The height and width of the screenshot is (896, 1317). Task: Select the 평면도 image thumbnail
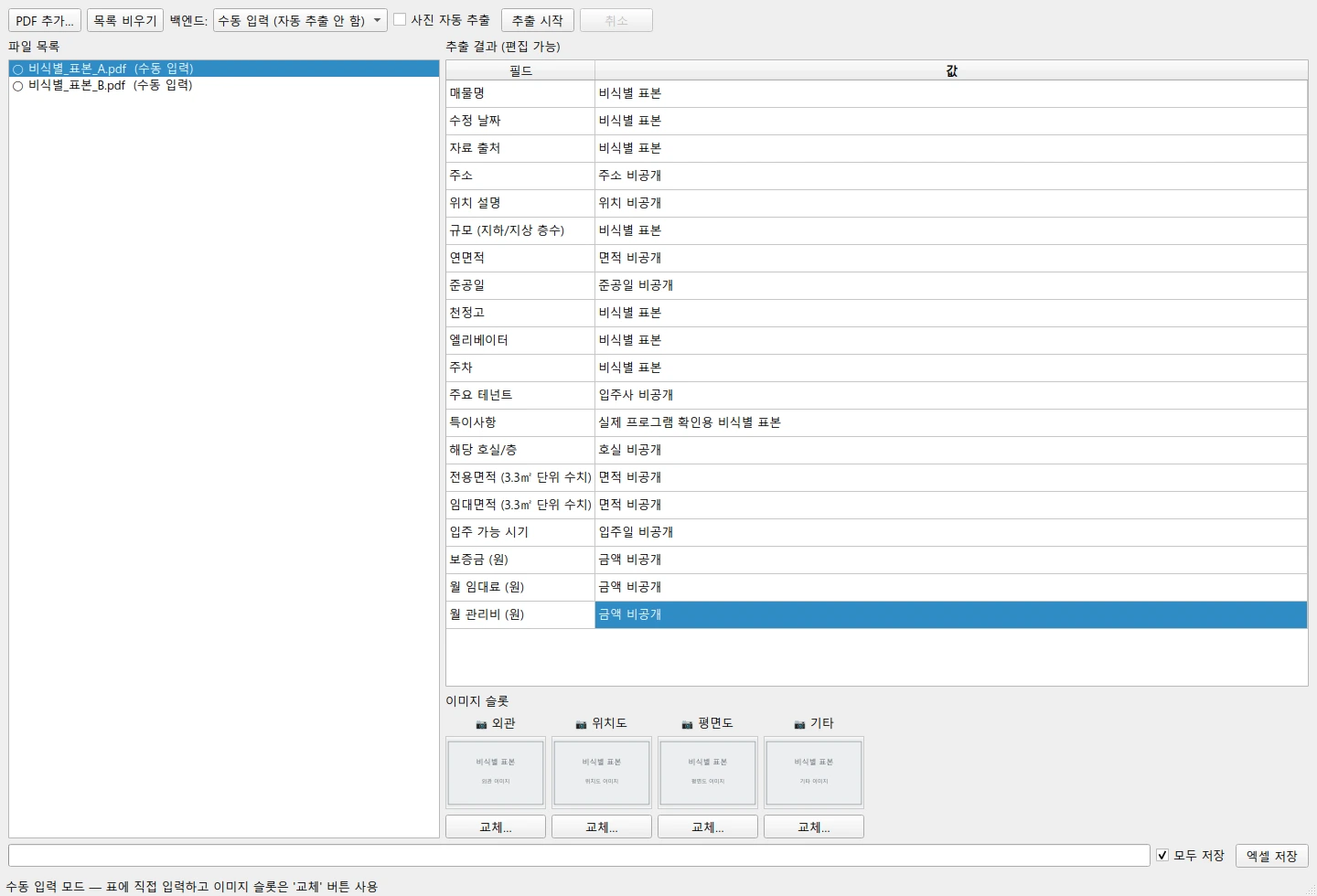pyautogui.click(x=708, y=773)
